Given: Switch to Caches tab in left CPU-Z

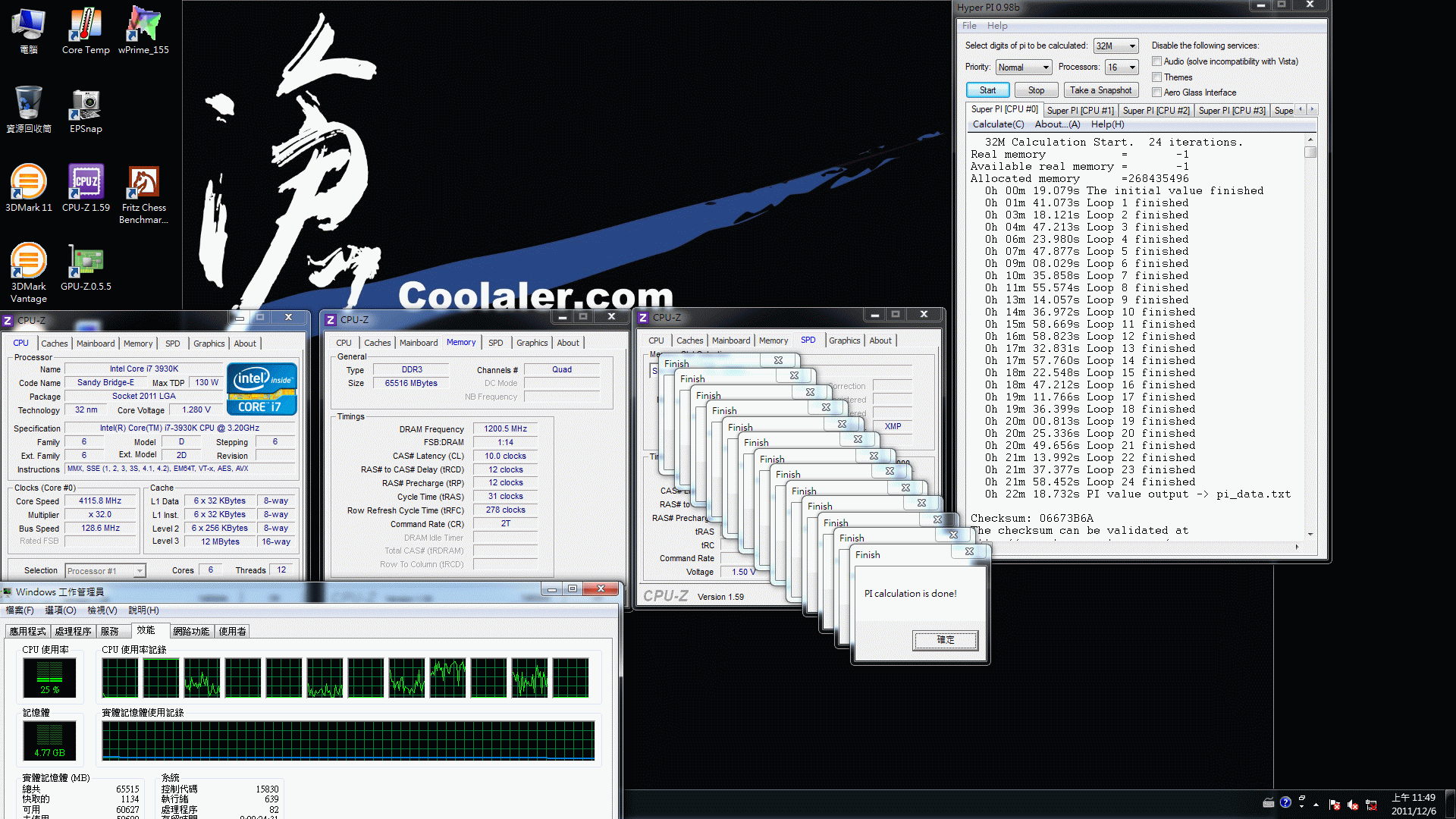Looking at the screenshot, I should 54,344.
